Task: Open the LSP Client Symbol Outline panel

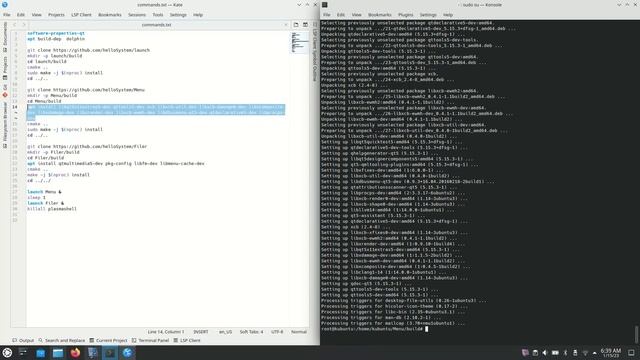Action: pyautogui.click(x=315, y=52)
